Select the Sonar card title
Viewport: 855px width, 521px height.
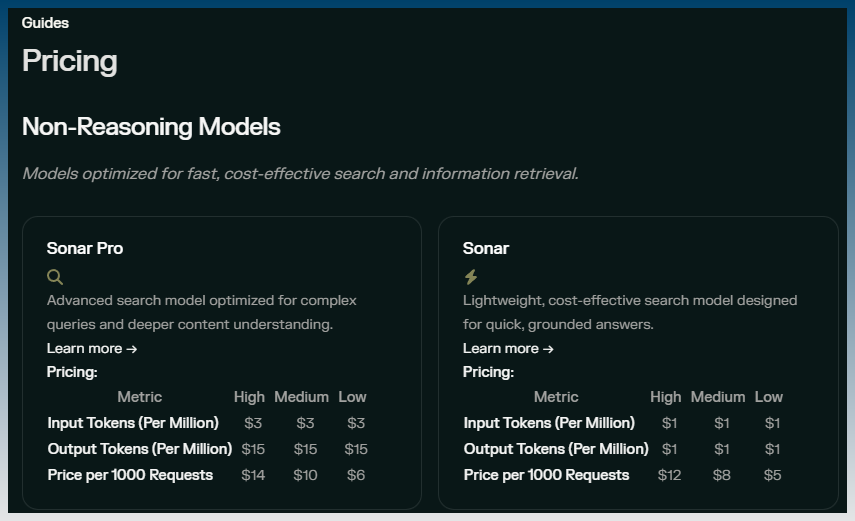tap(486, 248)
